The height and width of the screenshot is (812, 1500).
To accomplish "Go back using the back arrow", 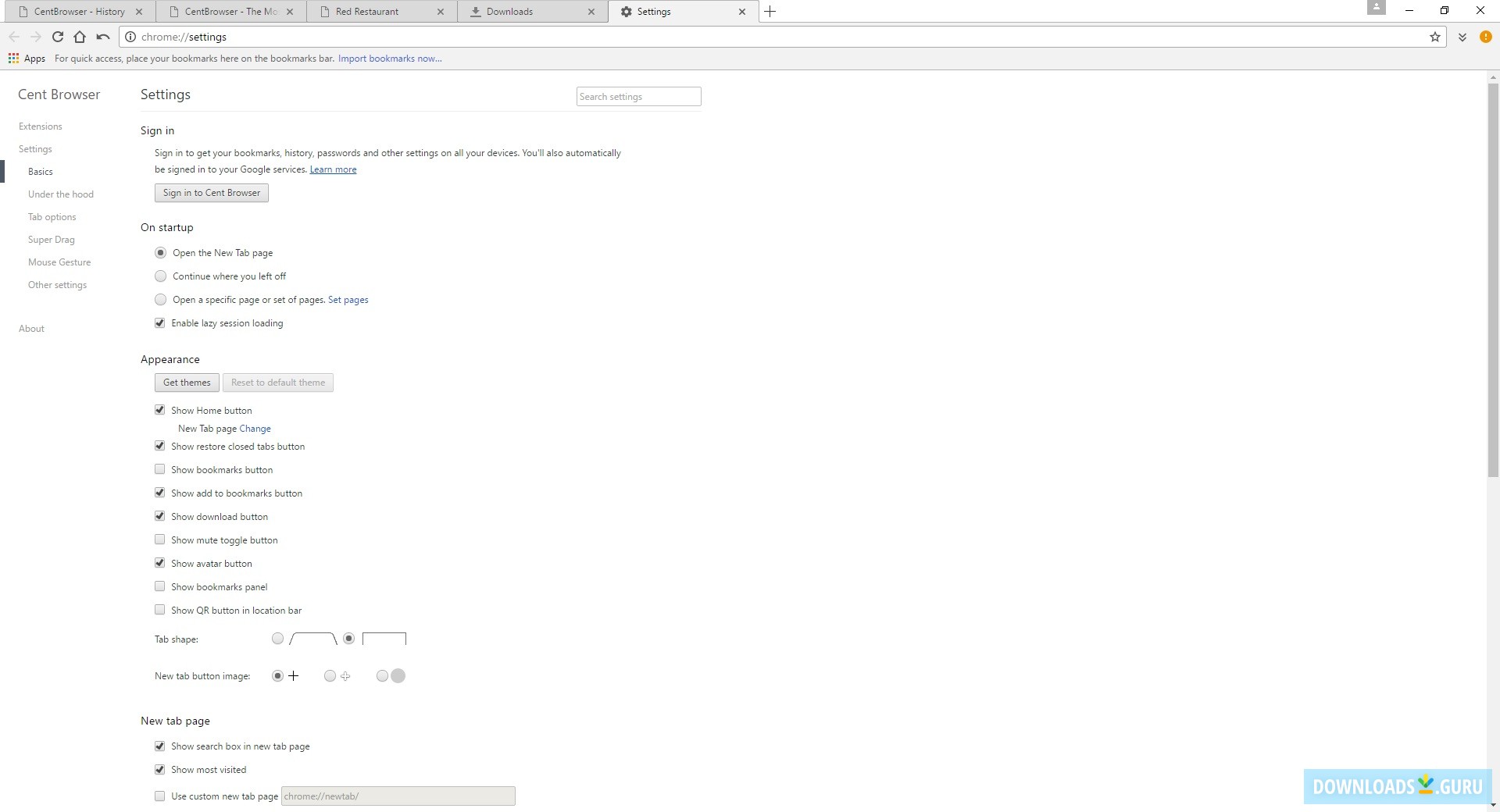I will click(x=14, y=37).
